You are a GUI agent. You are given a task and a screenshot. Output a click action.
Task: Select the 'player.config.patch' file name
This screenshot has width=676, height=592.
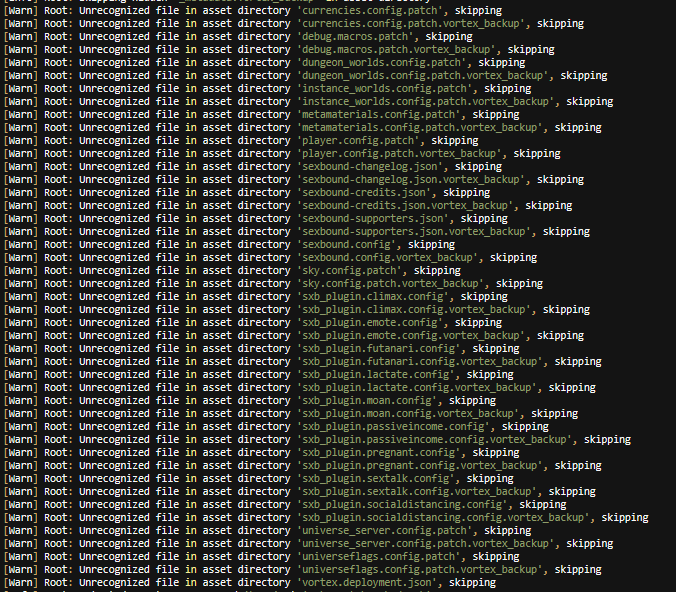point(358,141)
